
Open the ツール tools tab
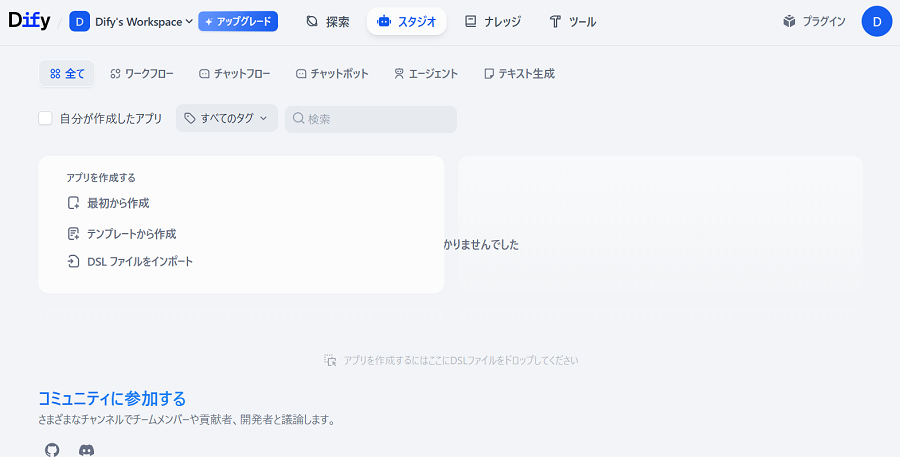pyautogui.click(x=573, y=22)
